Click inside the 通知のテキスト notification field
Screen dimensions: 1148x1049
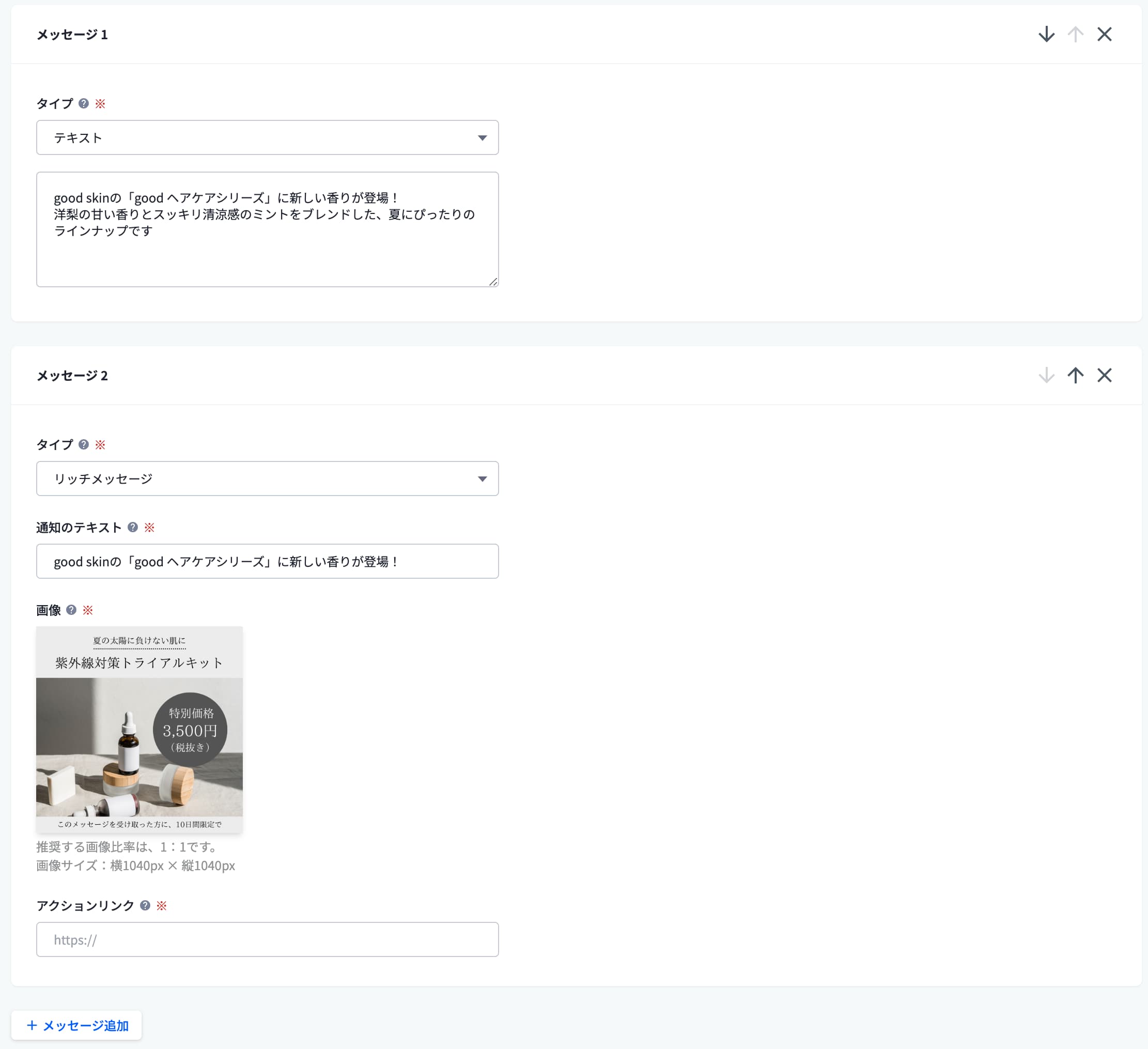pyautogui.click(x=267, y=561)
